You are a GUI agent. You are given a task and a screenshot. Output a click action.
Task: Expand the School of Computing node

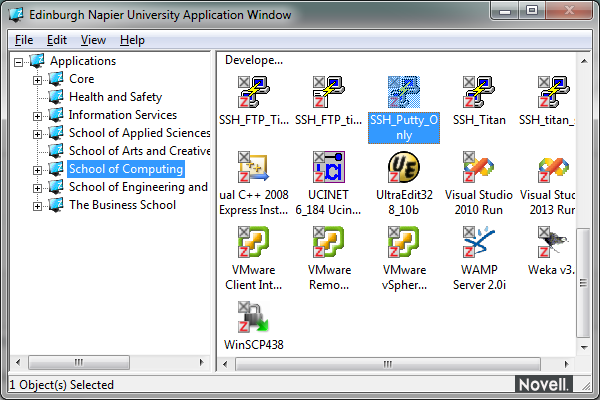coord(39,169)
